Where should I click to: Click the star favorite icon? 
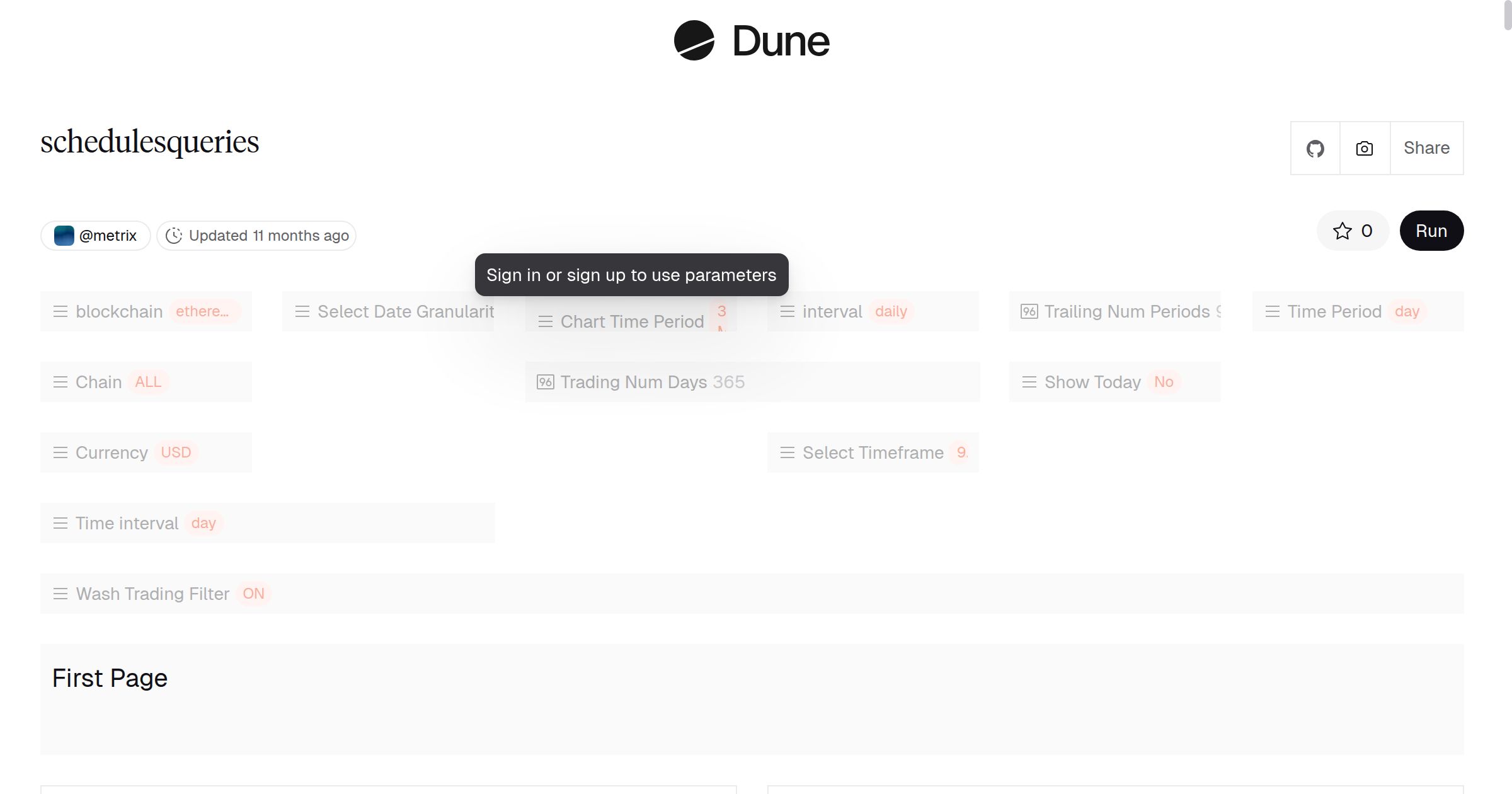(x=1342, y=231)
